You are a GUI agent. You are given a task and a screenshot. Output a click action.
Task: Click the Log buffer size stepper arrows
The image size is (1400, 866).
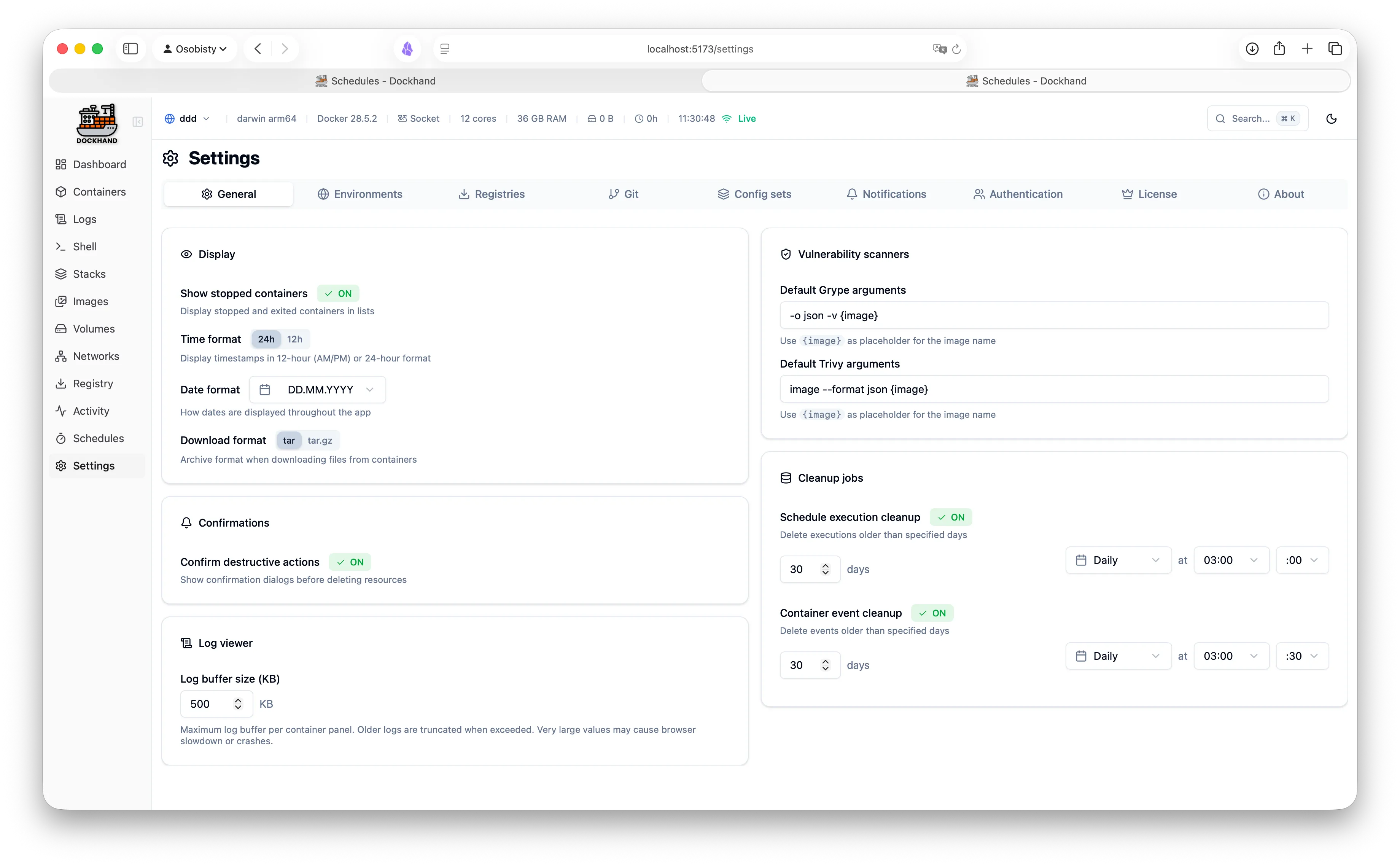238,704
